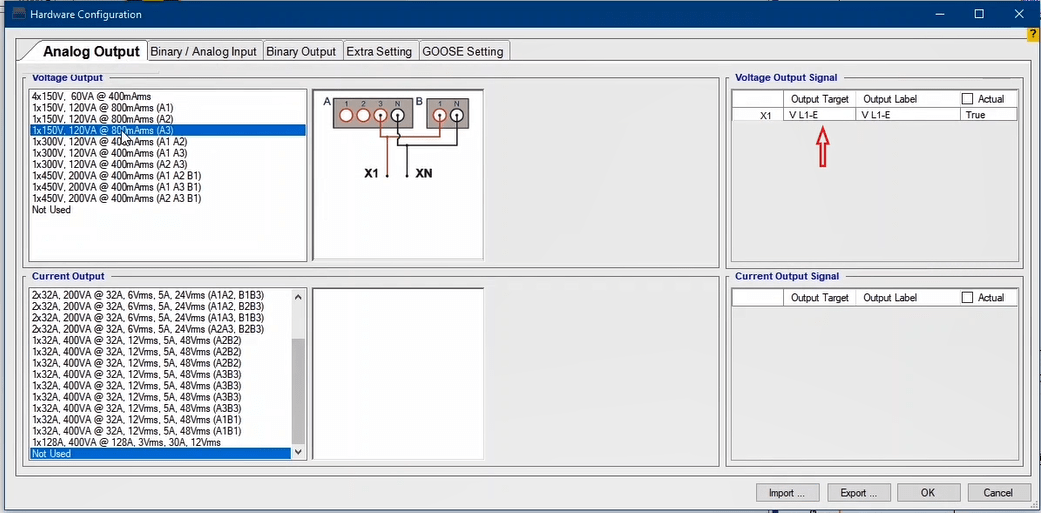The image size is (1041, 513).
Task: Click terminal 1 of group B in diagram
Action: [440, 115]
